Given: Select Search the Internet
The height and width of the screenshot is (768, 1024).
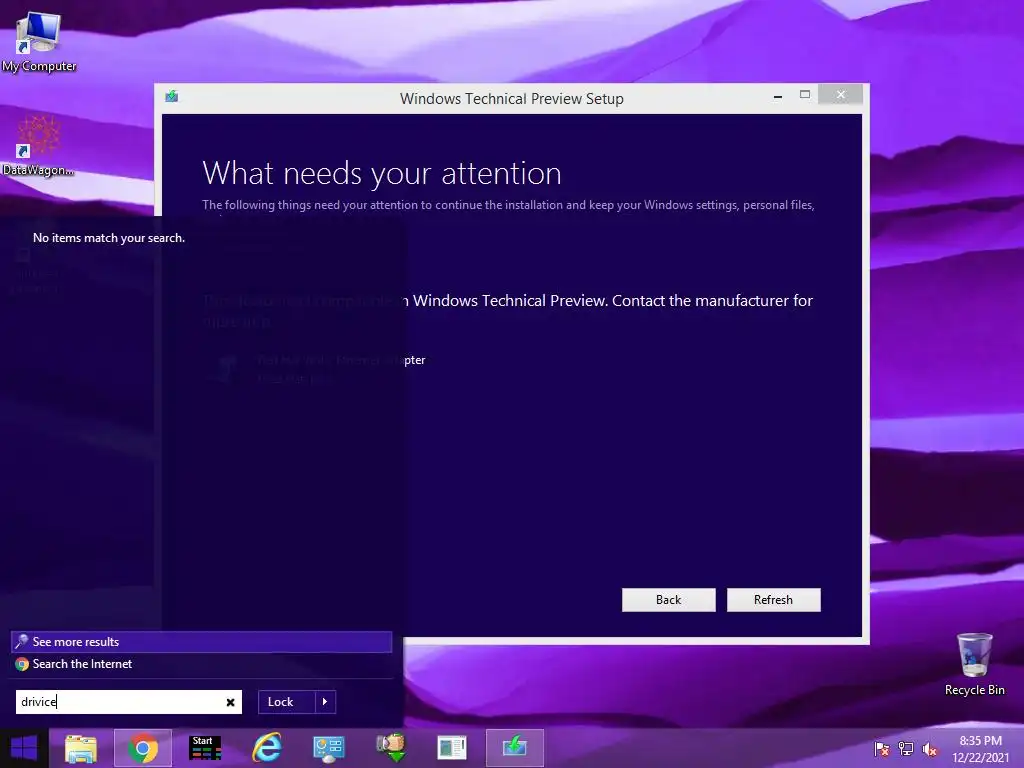Looking at the screenshot, I should pyautogui.click(x=201, y=664).
